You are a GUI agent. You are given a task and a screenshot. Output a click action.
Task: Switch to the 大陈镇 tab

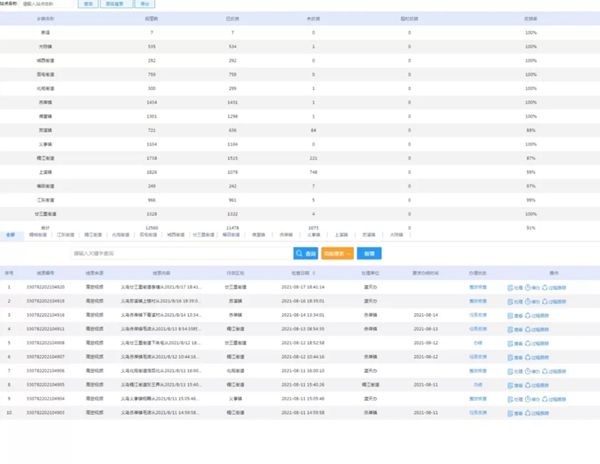[396, 235]
